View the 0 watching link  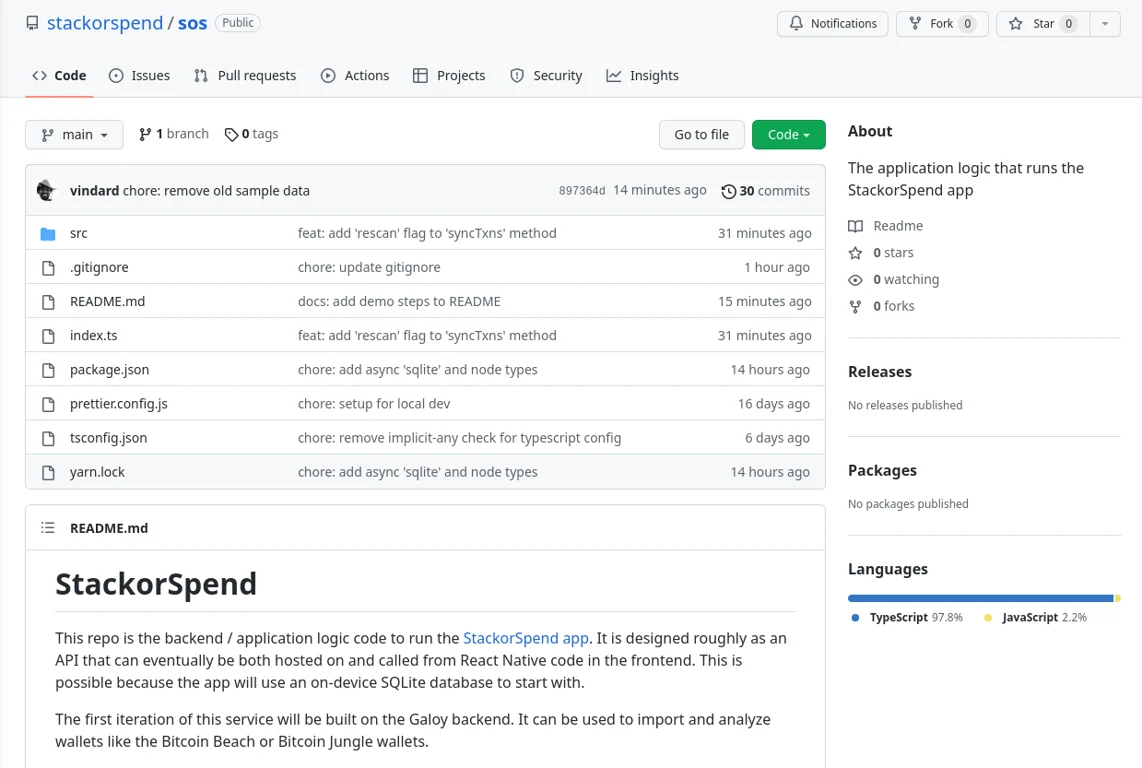894,280
